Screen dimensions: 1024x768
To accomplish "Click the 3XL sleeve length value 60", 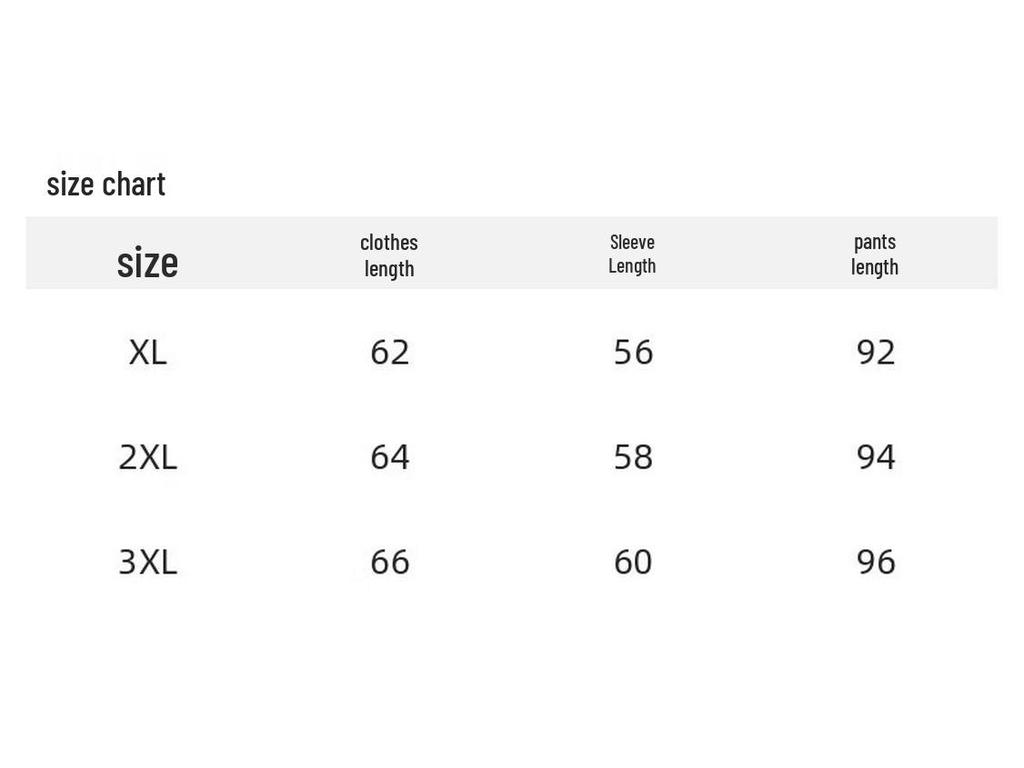I will tap(633, 562).
